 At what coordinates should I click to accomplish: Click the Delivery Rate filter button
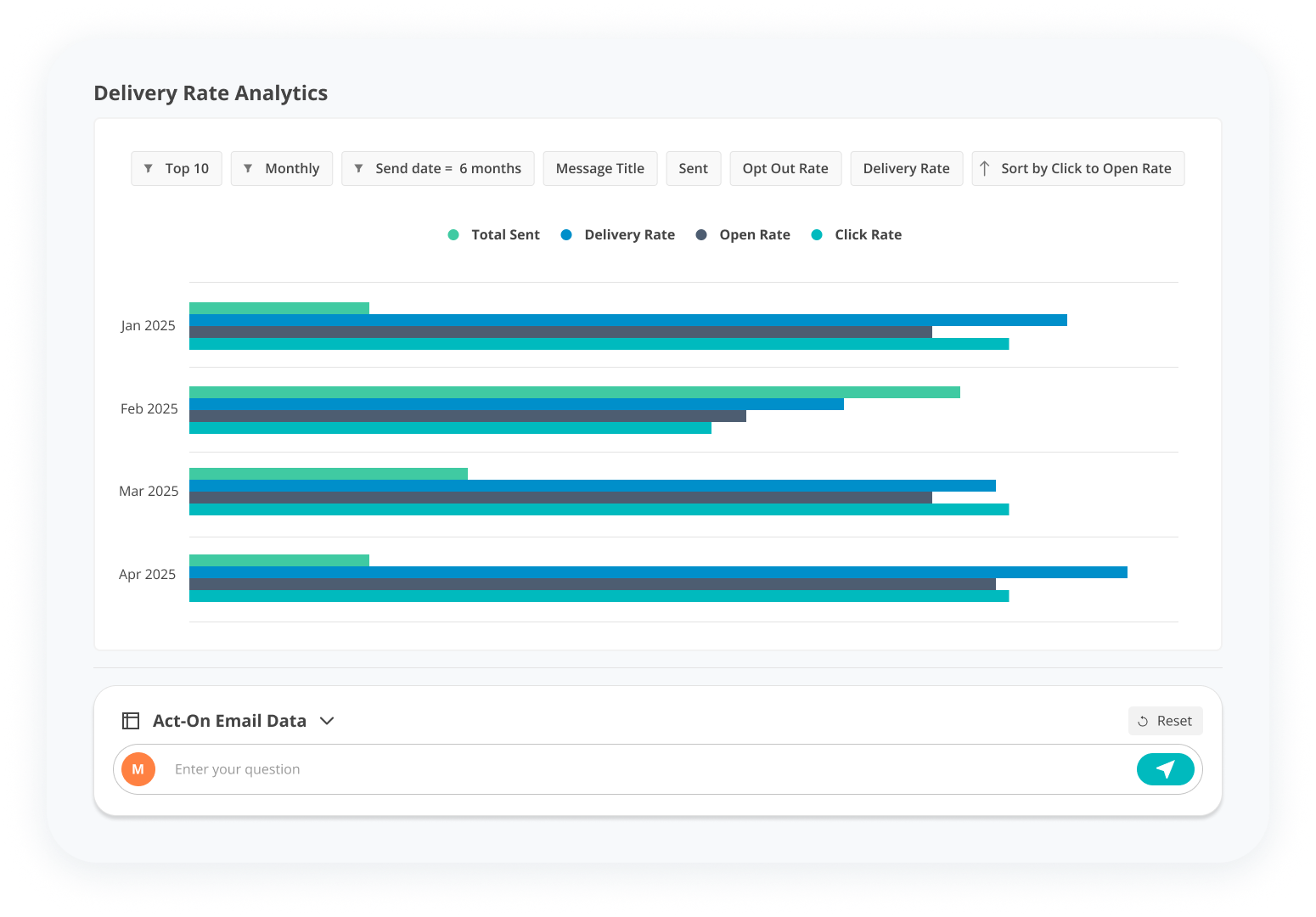[906, 169]
